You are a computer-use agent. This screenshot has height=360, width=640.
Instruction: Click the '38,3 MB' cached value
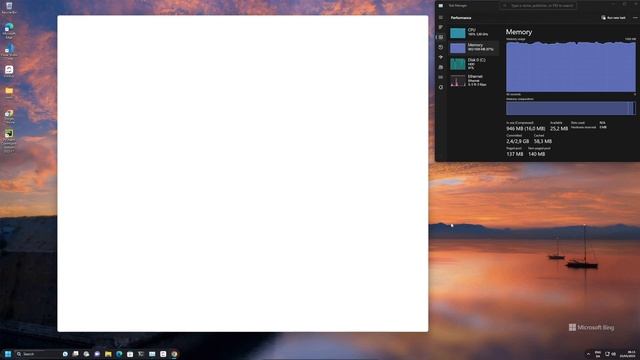tap(542, 141)
